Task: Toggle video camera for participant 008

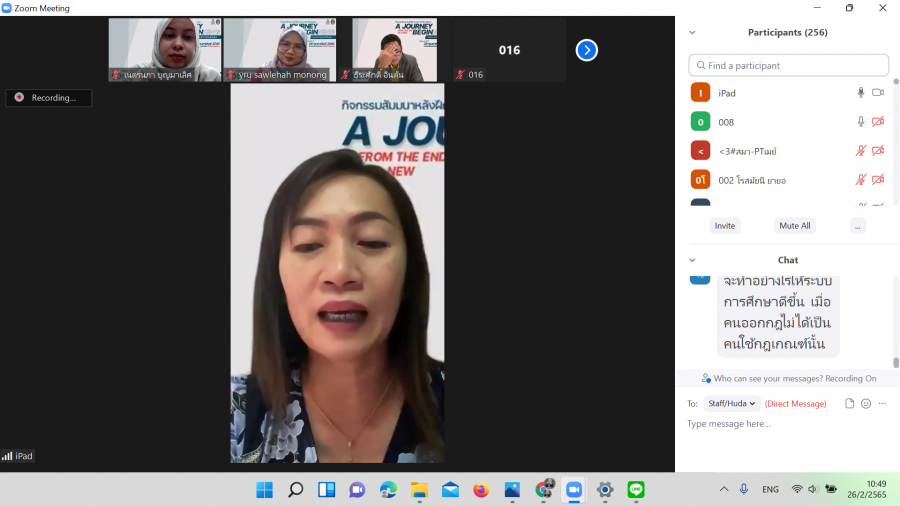Action: [x=878, y=122]
